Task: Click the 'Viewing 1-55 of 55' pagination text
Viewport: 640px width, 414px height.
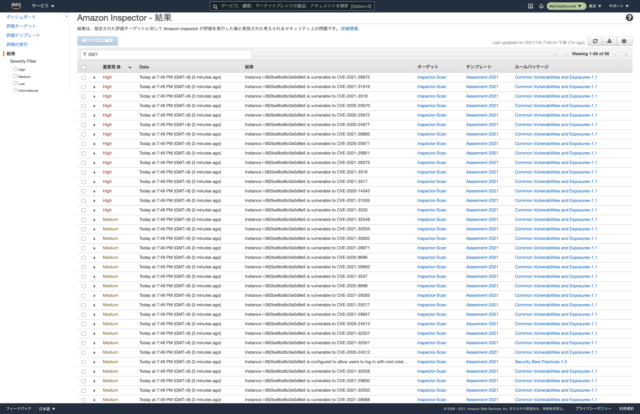Action: point(590,54)
